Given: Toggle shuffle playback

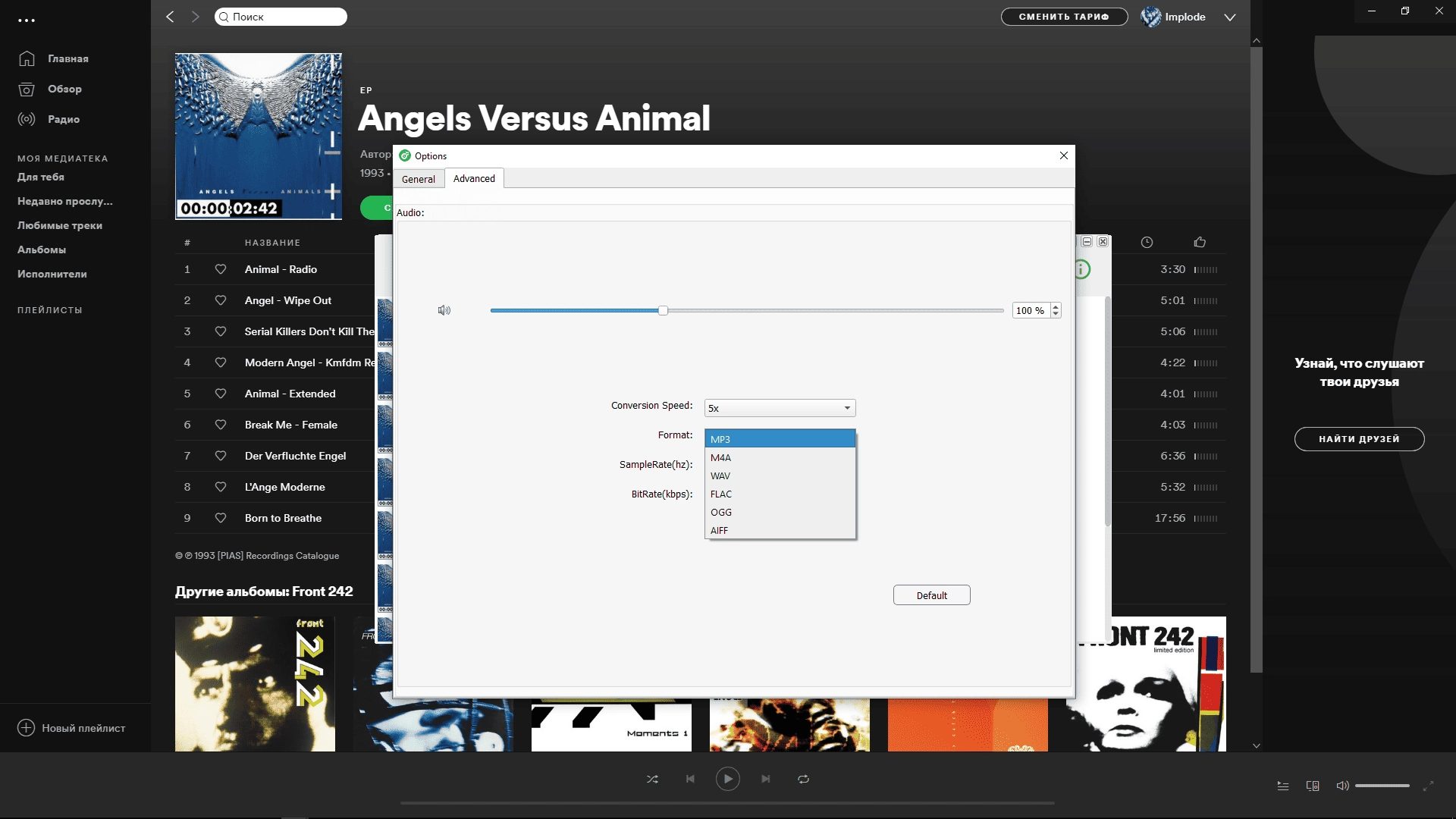Looking at the screenshot, I should click(652, 779).
